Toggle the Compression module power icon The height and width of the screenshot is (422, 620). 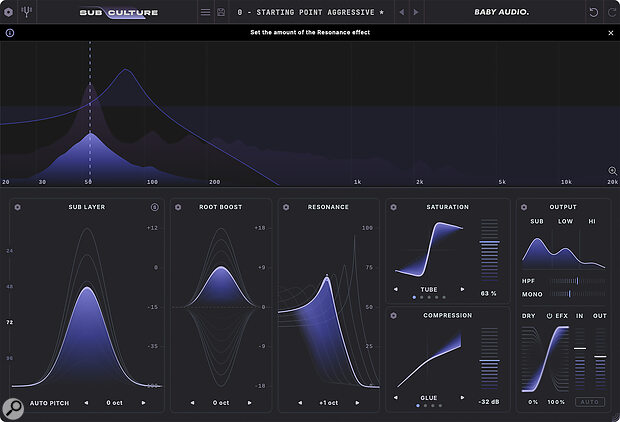393,316
